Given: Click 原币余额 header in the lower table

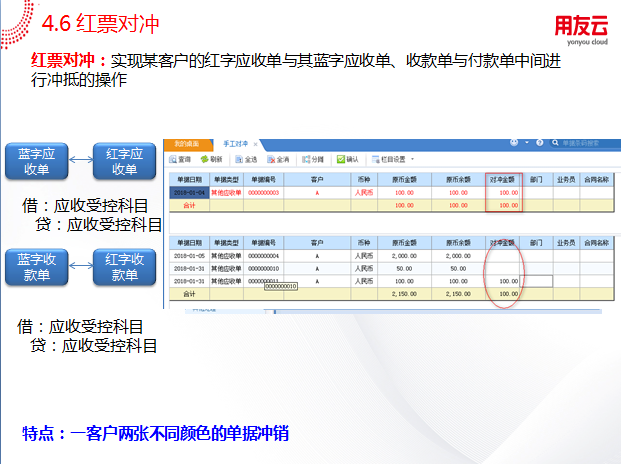Looking at the screenshot, I should tap(458, 243).
